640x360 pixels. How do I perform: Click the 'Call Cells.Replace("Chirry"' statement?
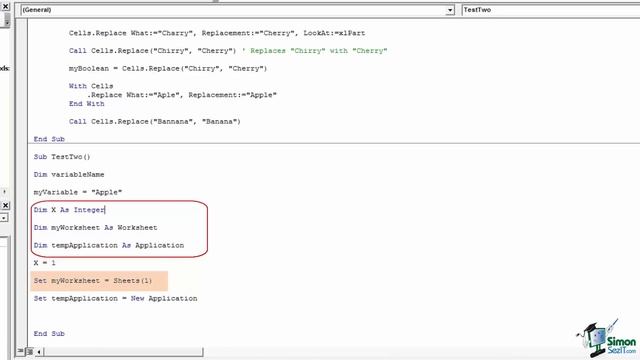152,51
